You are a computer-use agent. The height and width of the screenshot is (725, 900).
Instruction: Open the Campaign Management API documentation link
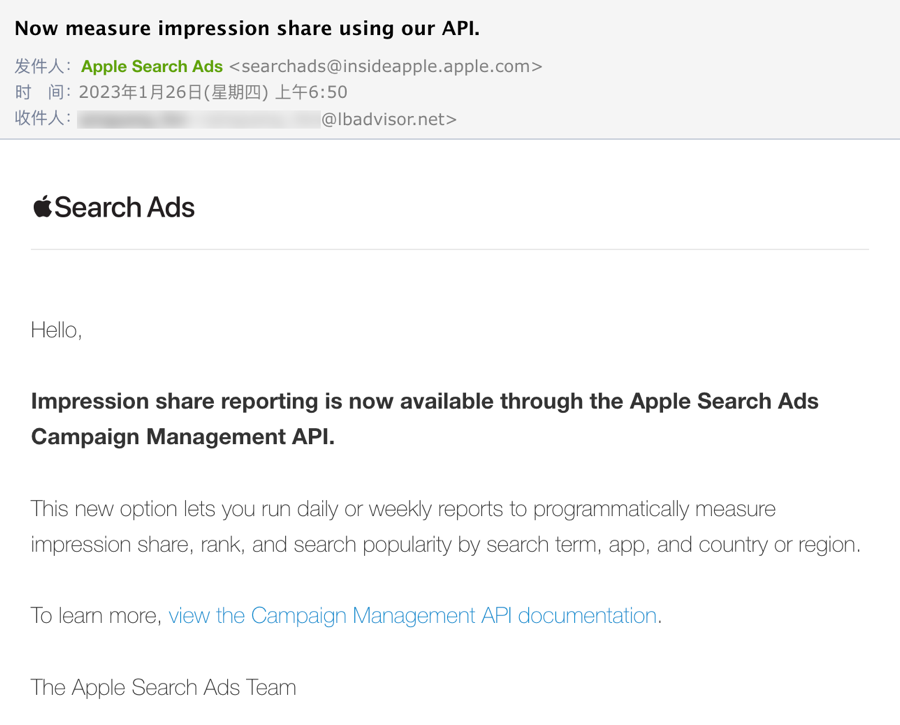[412, 616]
